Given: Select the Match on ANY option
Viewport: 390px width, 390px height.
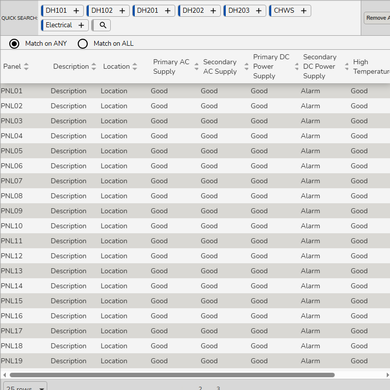Looking at the screenshot, I should tap(14, 44).
